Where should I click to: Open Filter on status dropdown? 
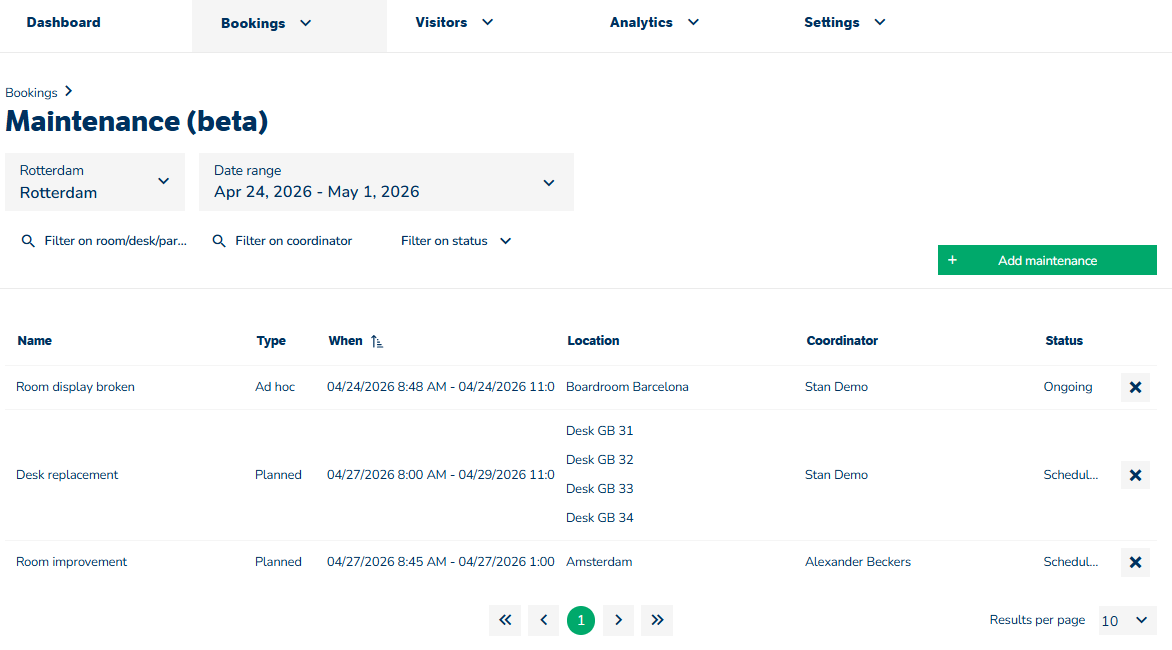click(456, 241)
